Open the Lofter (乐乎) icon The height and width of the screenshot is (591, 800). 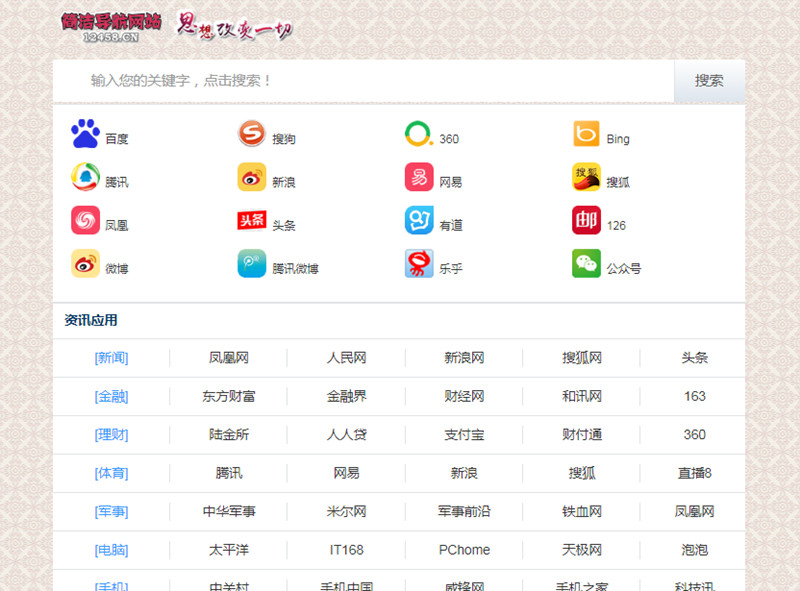[x=419, y=263]
